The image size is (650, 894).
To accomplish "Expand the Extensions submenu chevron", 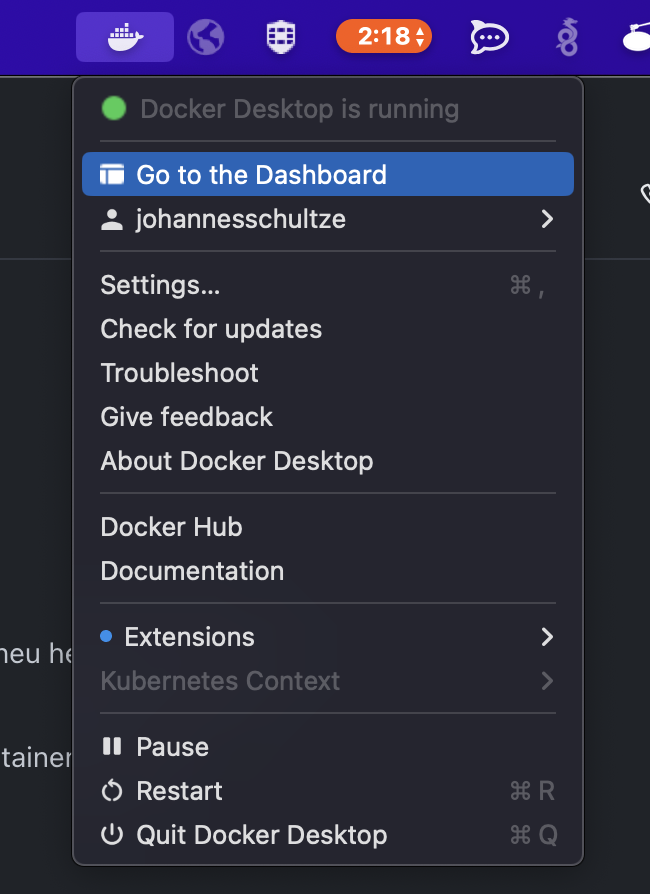I will [x=547, y=637].
